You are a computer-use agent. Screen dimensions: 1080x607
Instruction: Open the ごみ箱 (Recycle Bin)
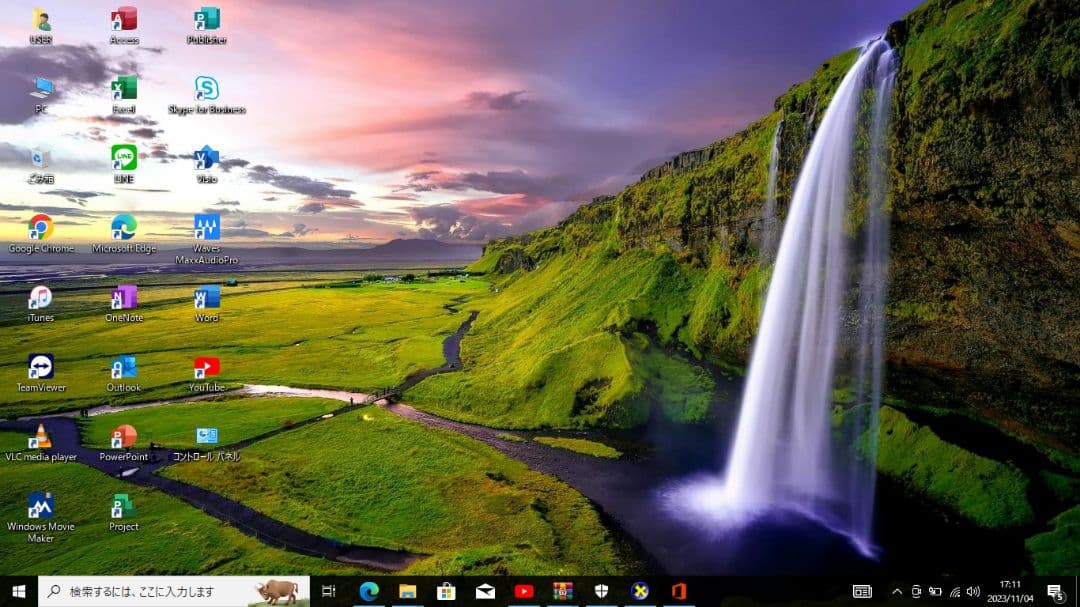[40, 157]
